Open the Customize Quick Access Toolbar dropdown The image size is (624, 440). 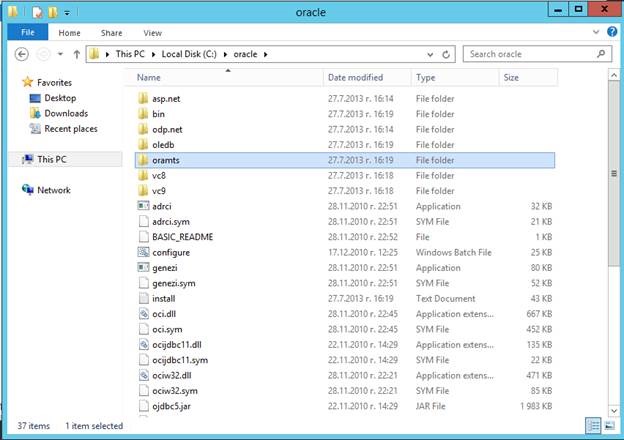(x=67, y=12)
